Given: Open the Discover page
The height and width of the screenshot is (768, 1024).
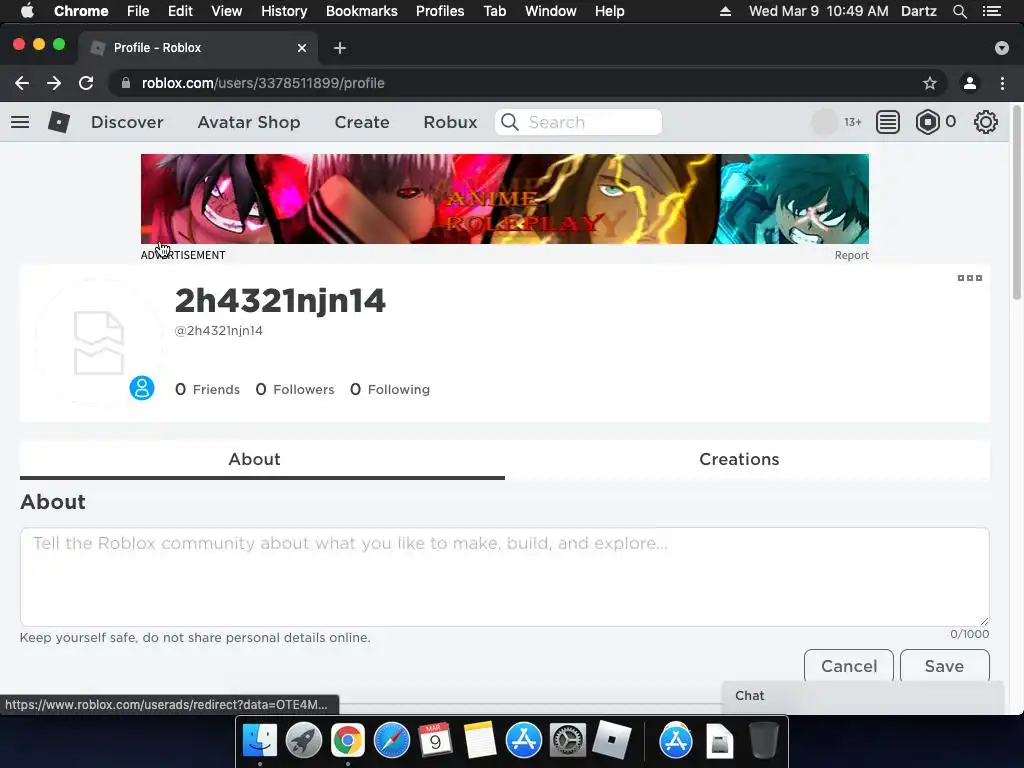Looking at the screenshot, I should (127, 122).
